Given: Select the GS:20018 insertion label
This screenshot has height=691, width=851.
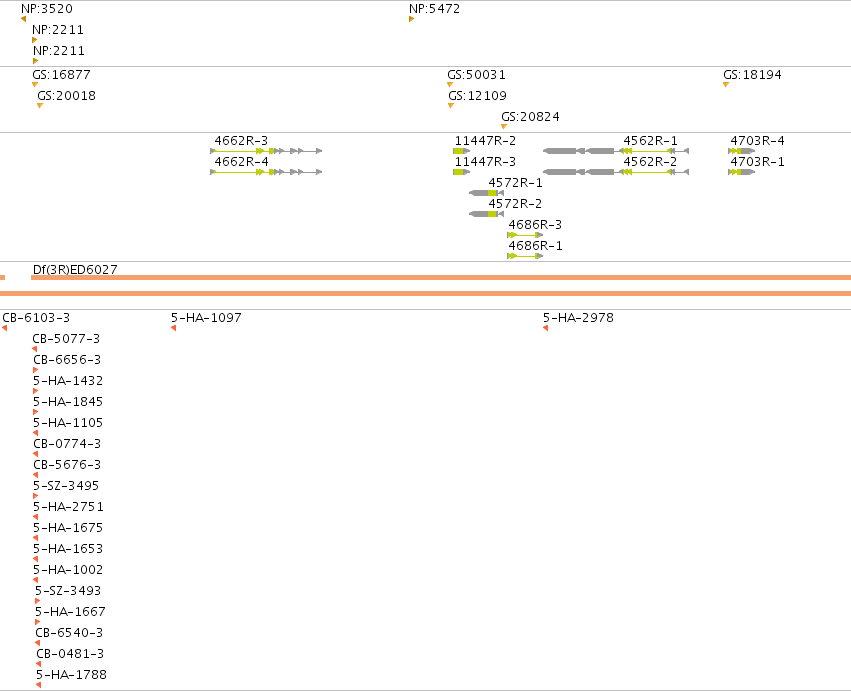Looking at the screenshot, I should [x=67, y=96].
